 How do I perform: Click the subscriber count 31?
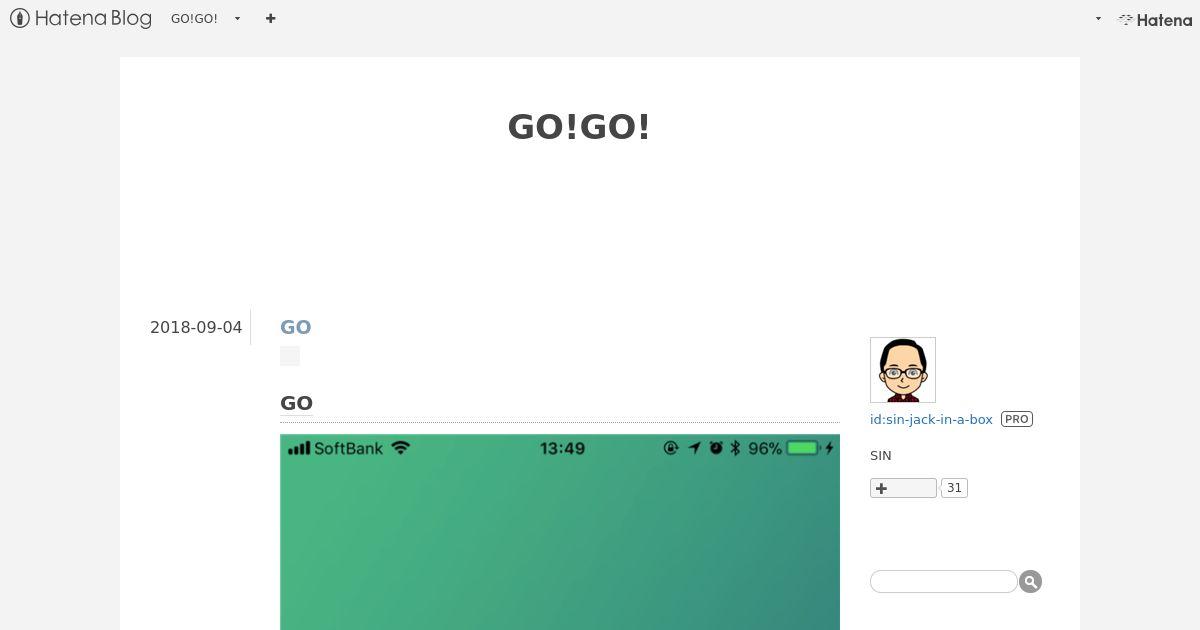(x=954, y=488)
